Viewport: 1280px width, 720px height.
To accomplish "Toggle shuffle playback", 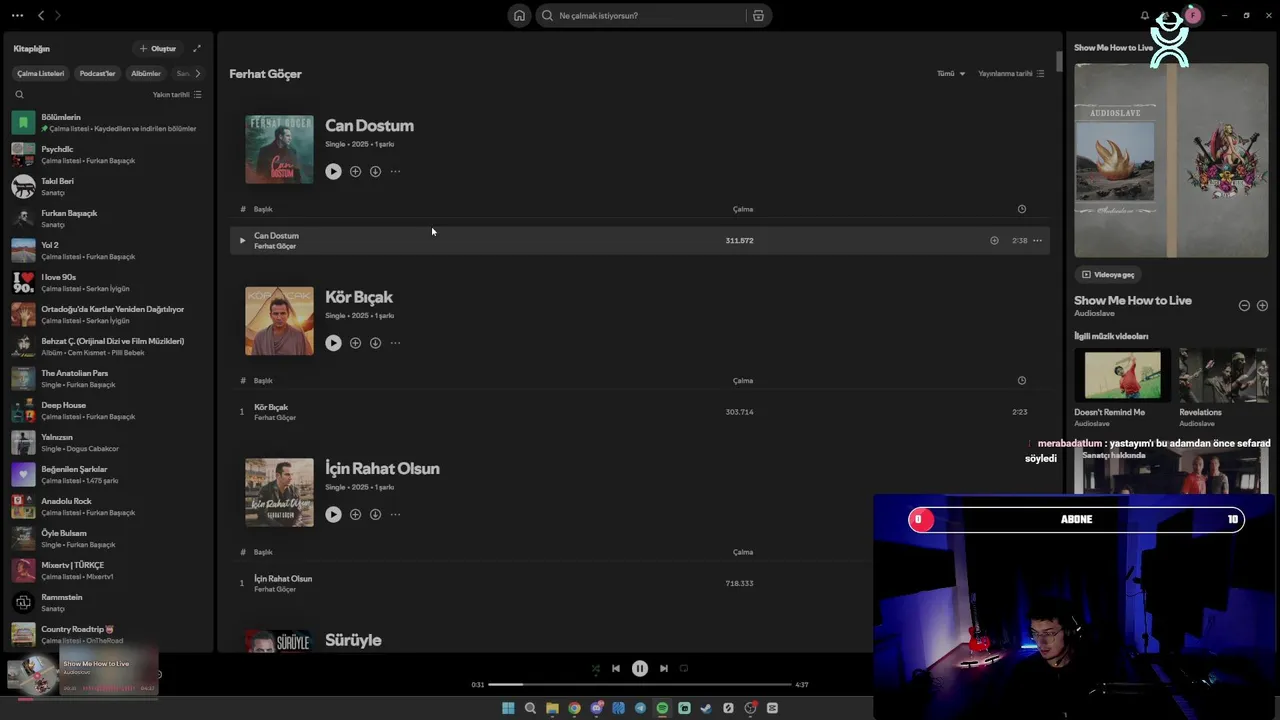I will pyautogui.click(x=595, y=668).
